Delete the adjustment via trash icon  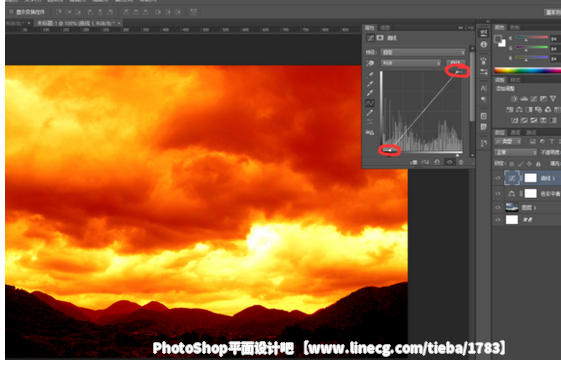click(x=461, y=162)
